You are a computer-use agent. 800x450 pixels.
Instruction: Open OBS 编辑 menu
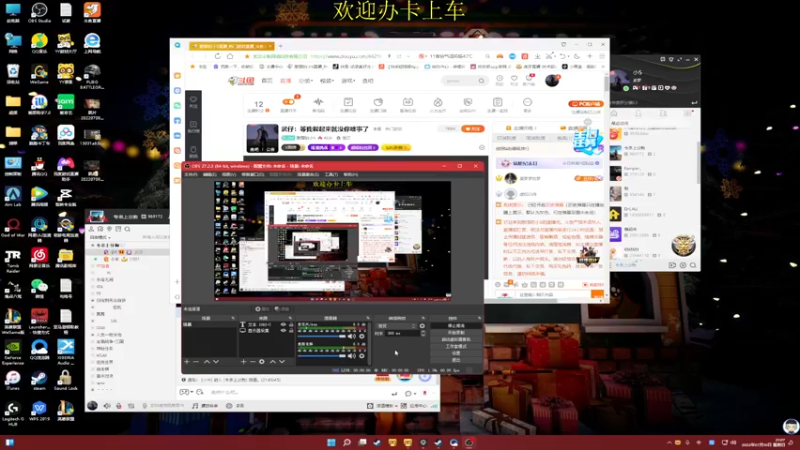pos(210,174)
